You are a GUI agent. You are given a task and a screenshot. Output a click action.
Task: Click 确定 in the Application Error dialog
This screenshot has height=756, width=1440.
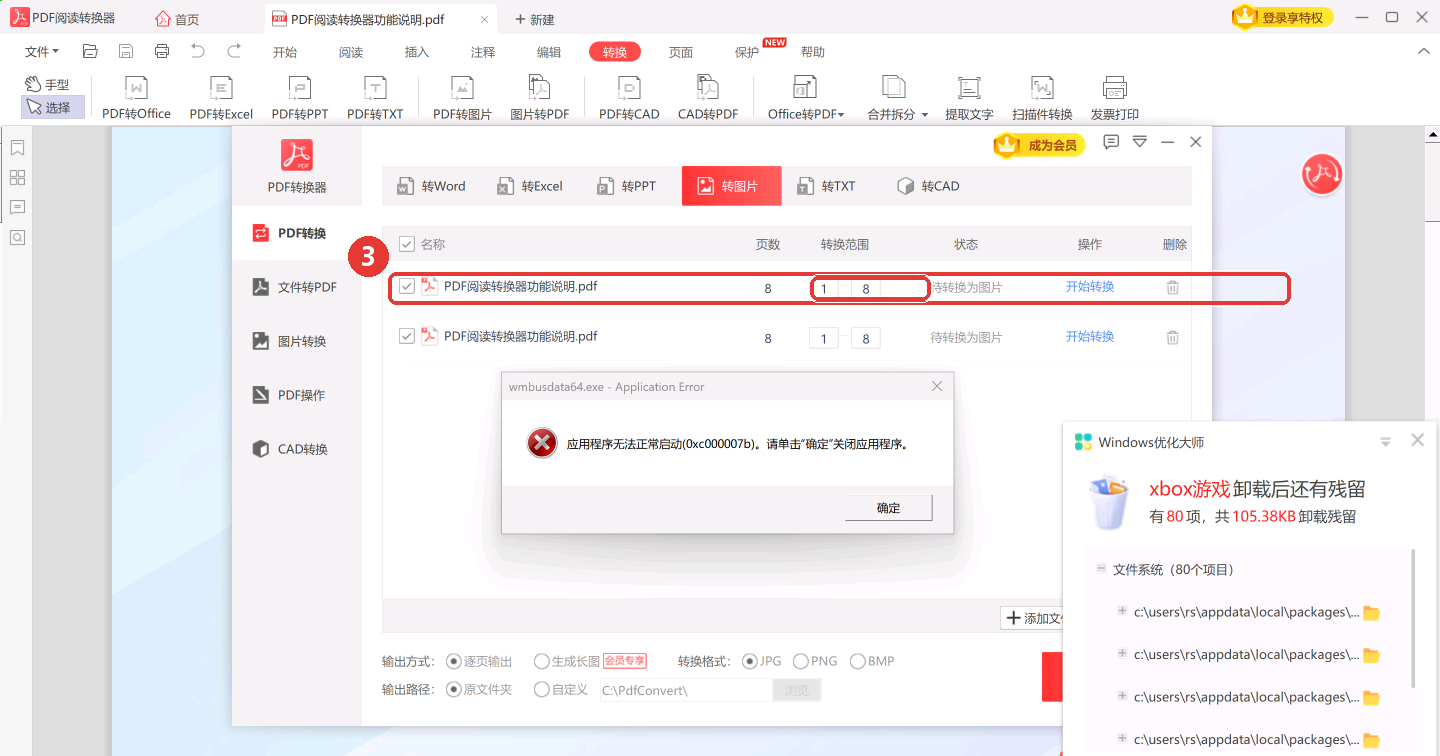[889, 508]
